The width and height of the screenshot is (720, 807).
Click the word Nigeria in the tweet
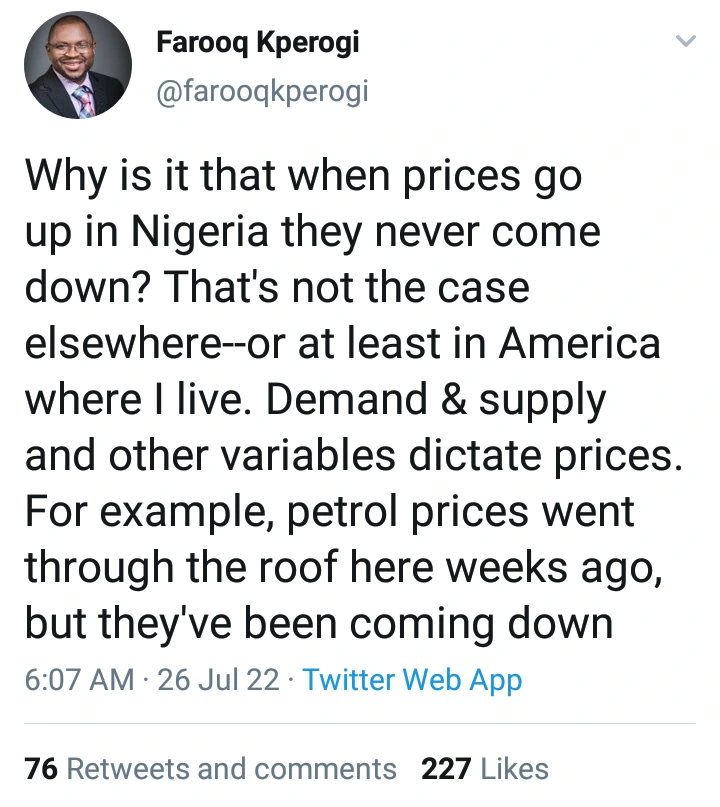coord(204,233)
